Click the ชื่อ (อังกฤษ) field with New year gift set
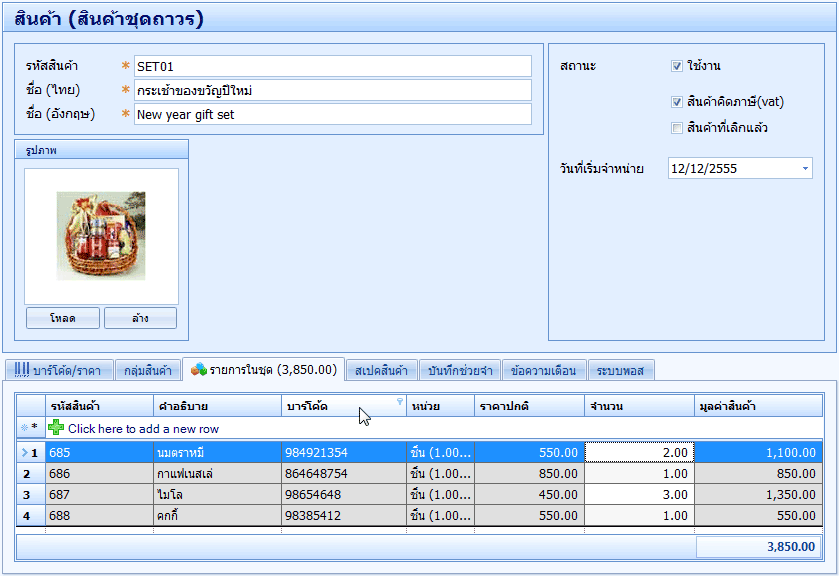The width and height of the screenshot is (839, 576). tap(332, 114)
